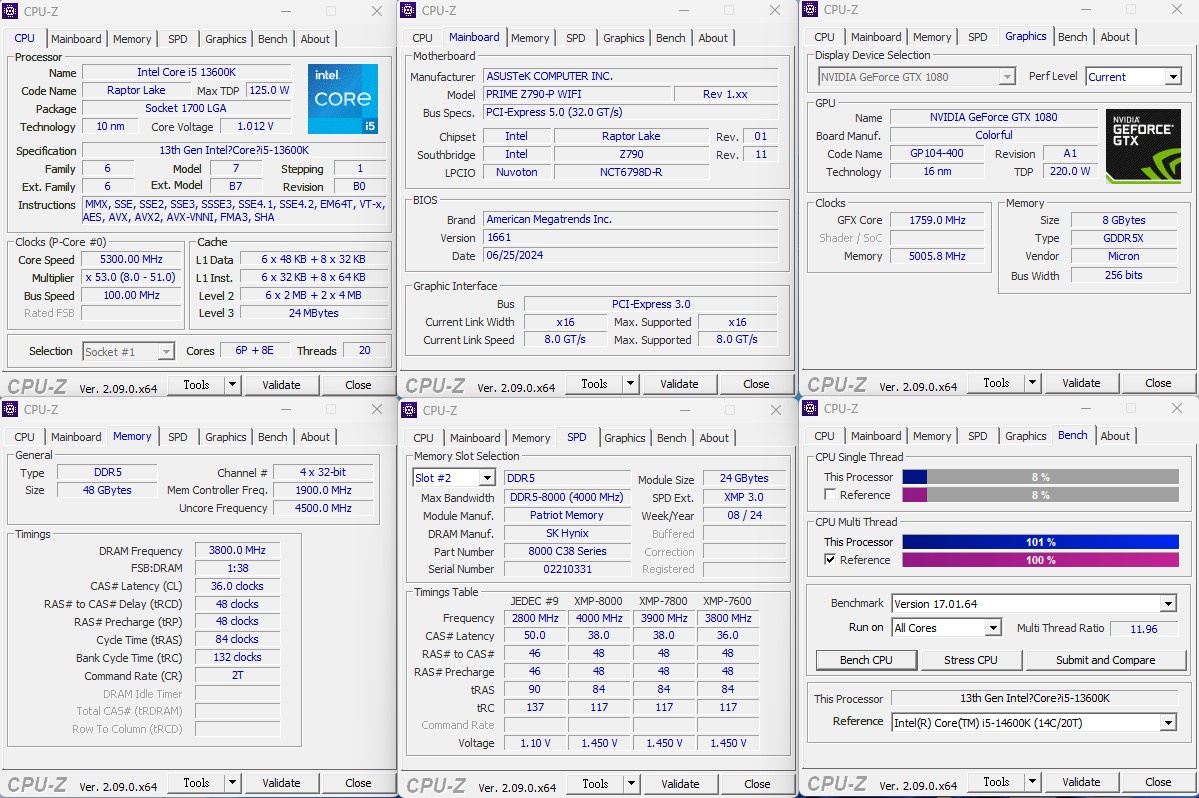Click the Bench CPU button
1199x798 pixels.
866,660
